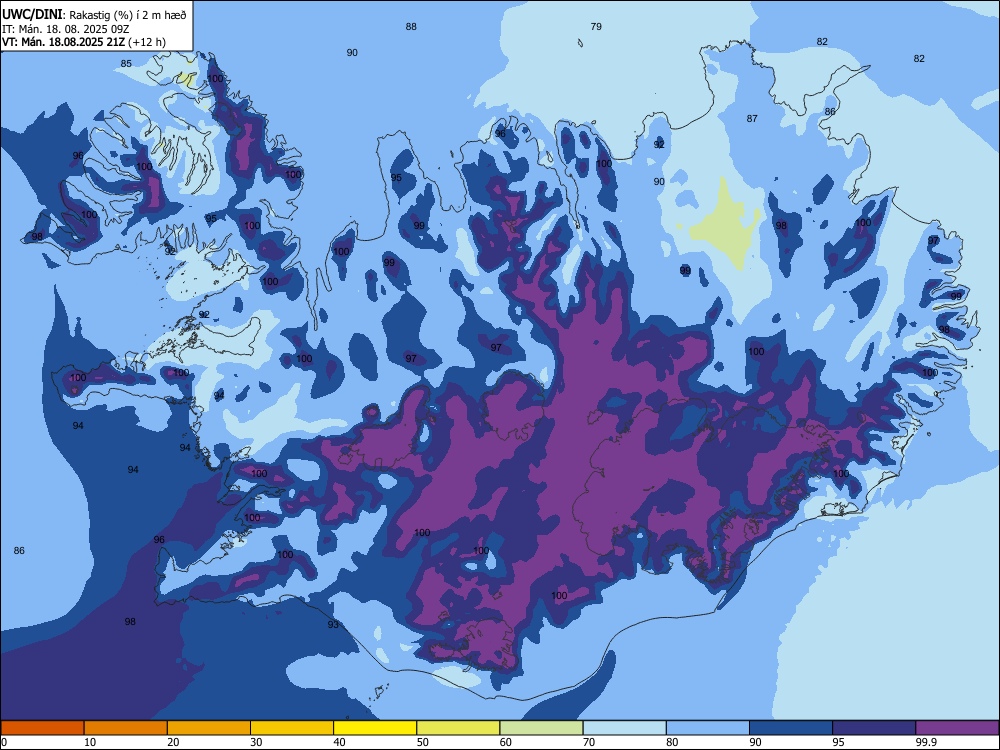Click the humidity value 87 on the map
1000x750 pixels.
[x=753, y=119]
